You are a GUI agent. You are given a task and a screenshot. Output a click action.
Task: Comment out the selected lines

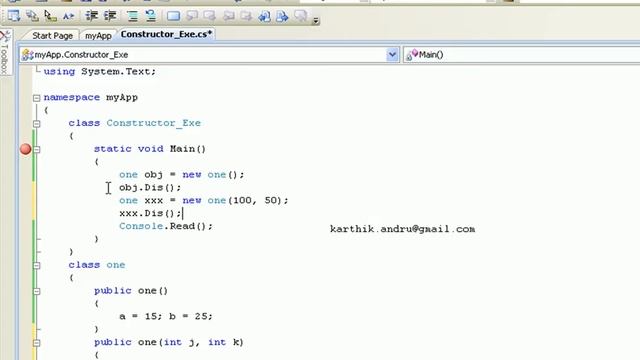click(x=132, y=16)
